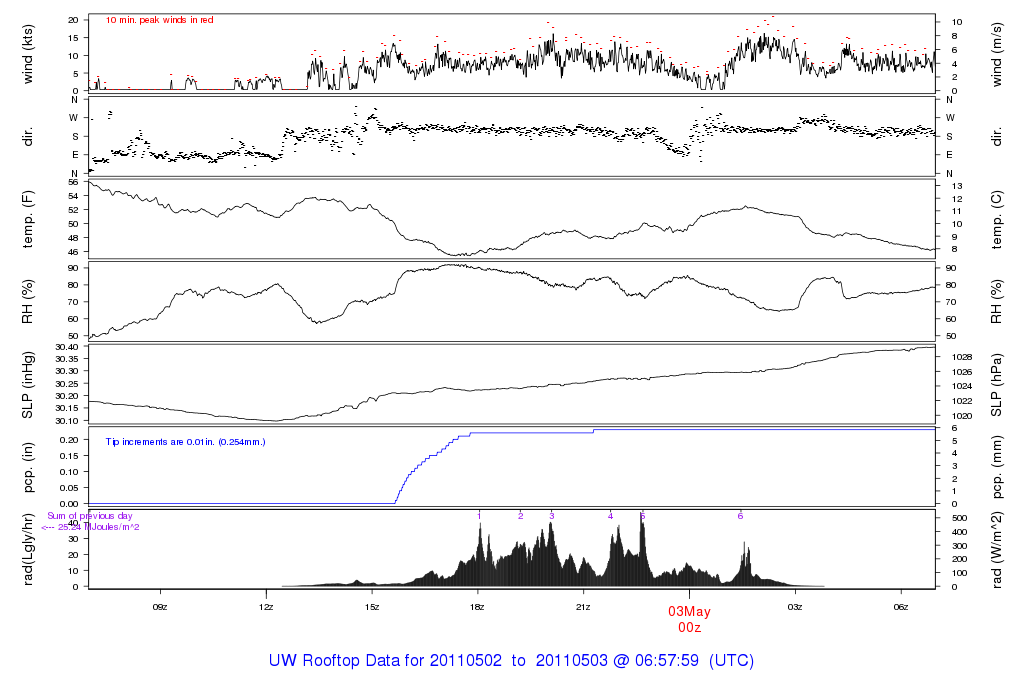Click the red '03May' date label
The width and height of the screenshot is (1024, 700).
point(689,612)
